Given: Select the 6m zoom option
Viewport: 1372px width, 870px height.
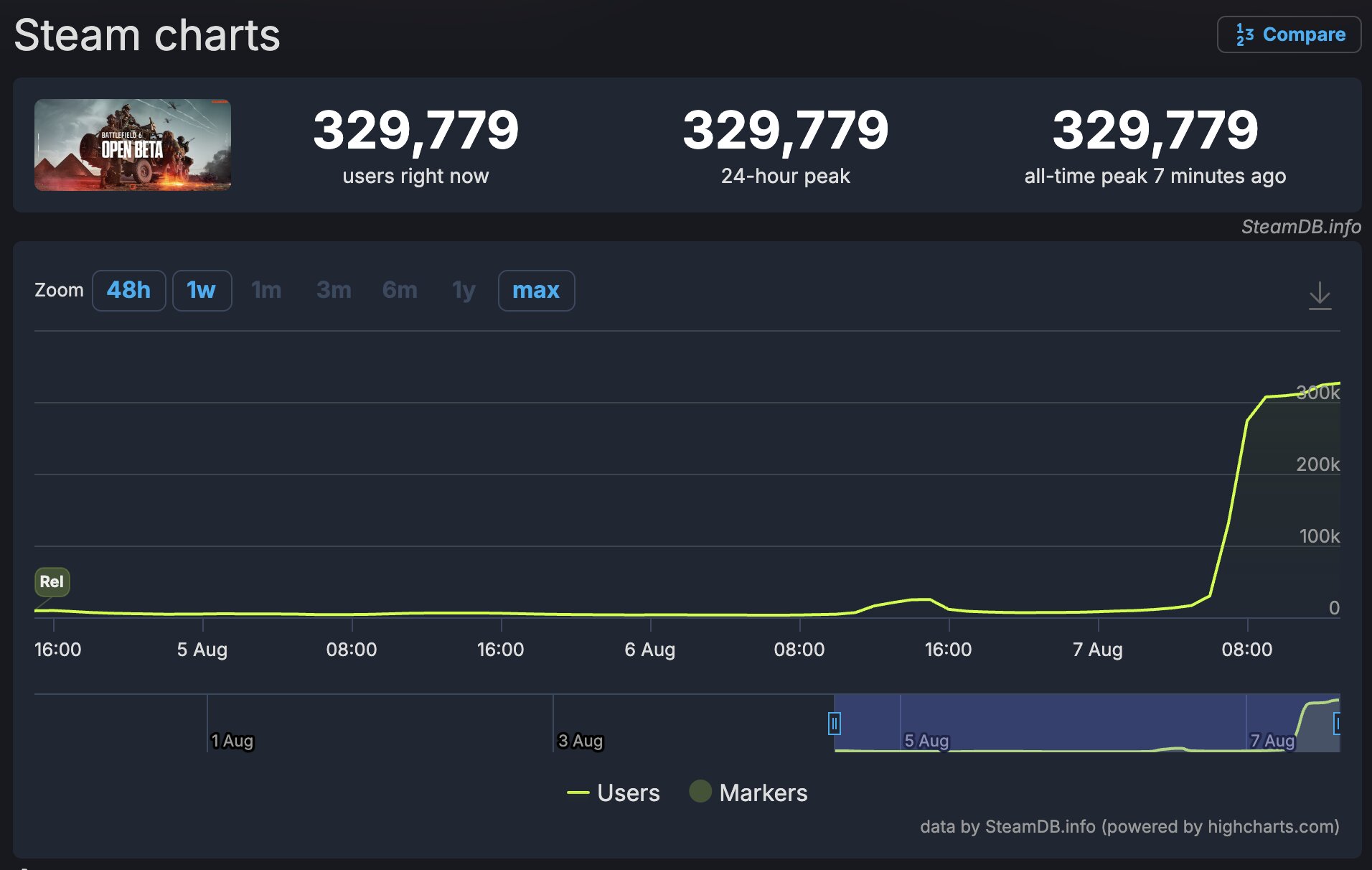Looking at the screenshot, I should [400, 290].
